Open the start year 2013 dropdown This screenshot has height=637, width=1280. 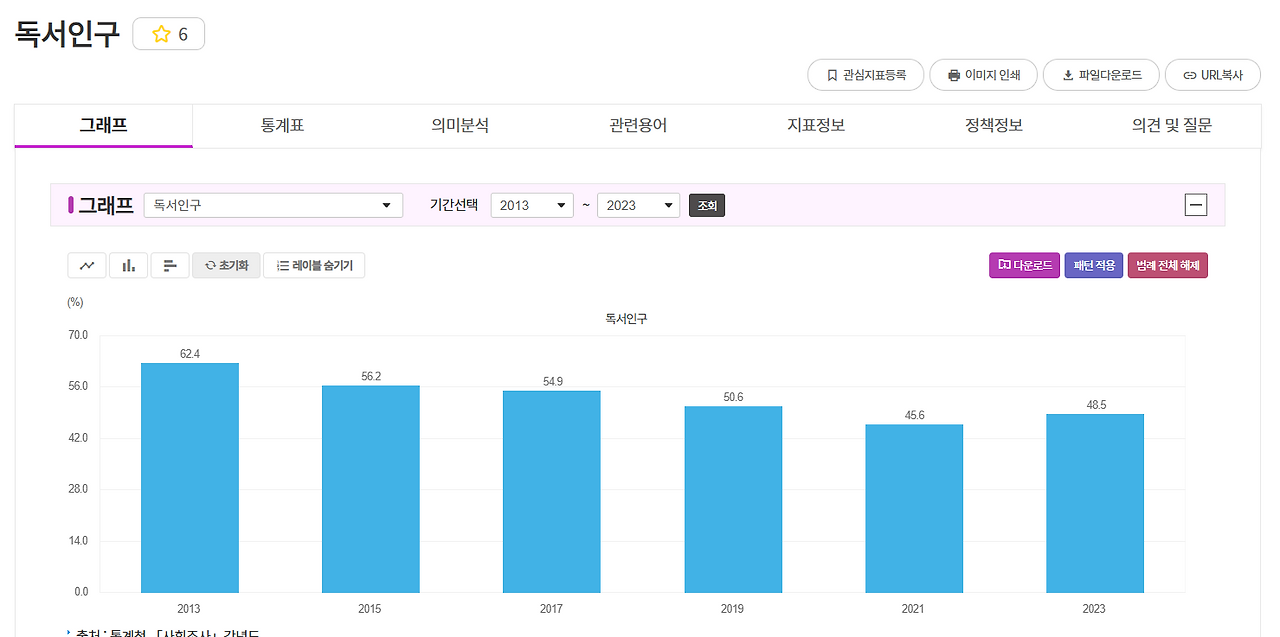click(x=532, y=205)
